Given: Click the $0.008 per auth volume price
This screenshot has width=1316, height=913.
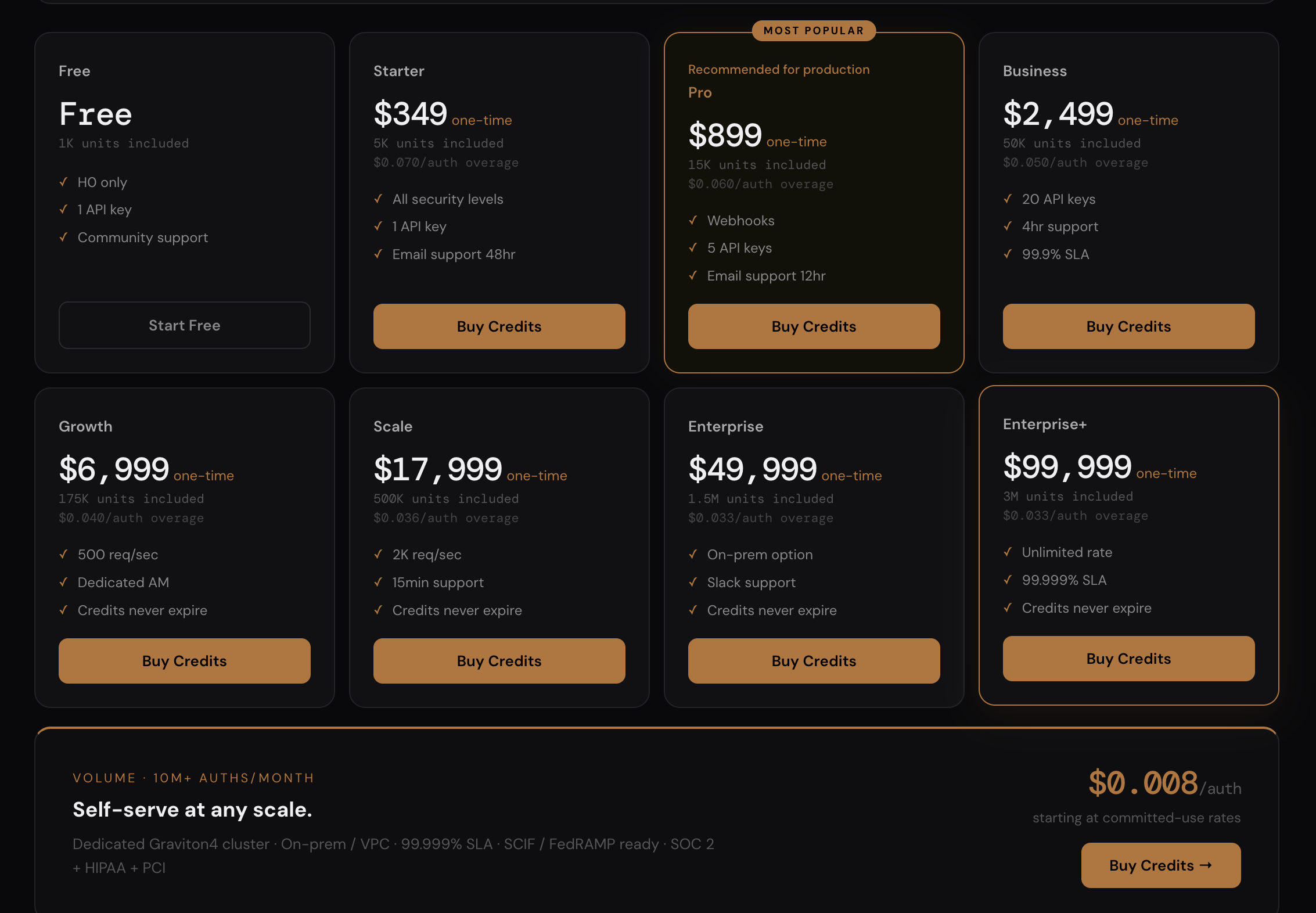Looking at the screenshot, I should pos(1143,783).
